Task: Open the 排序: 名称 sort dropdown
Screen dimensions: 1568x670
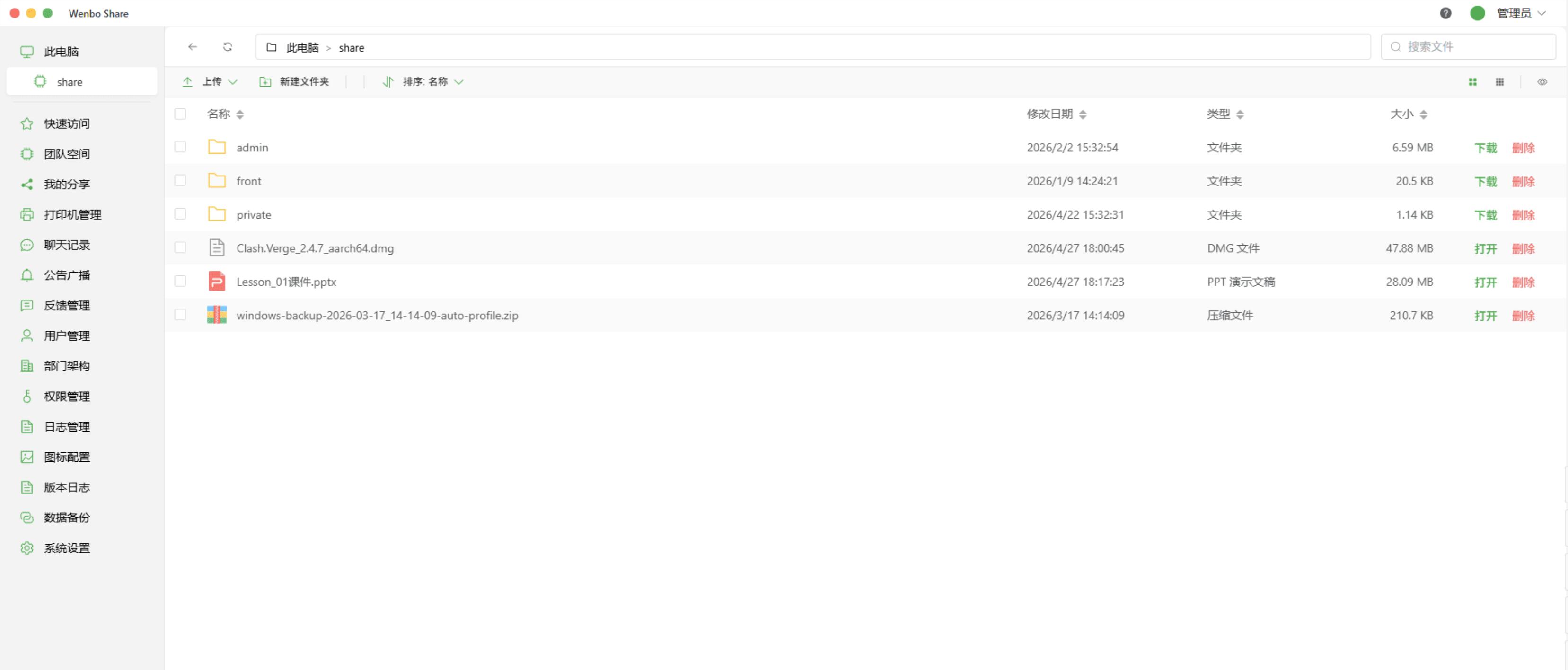Action: pos(423,81)
